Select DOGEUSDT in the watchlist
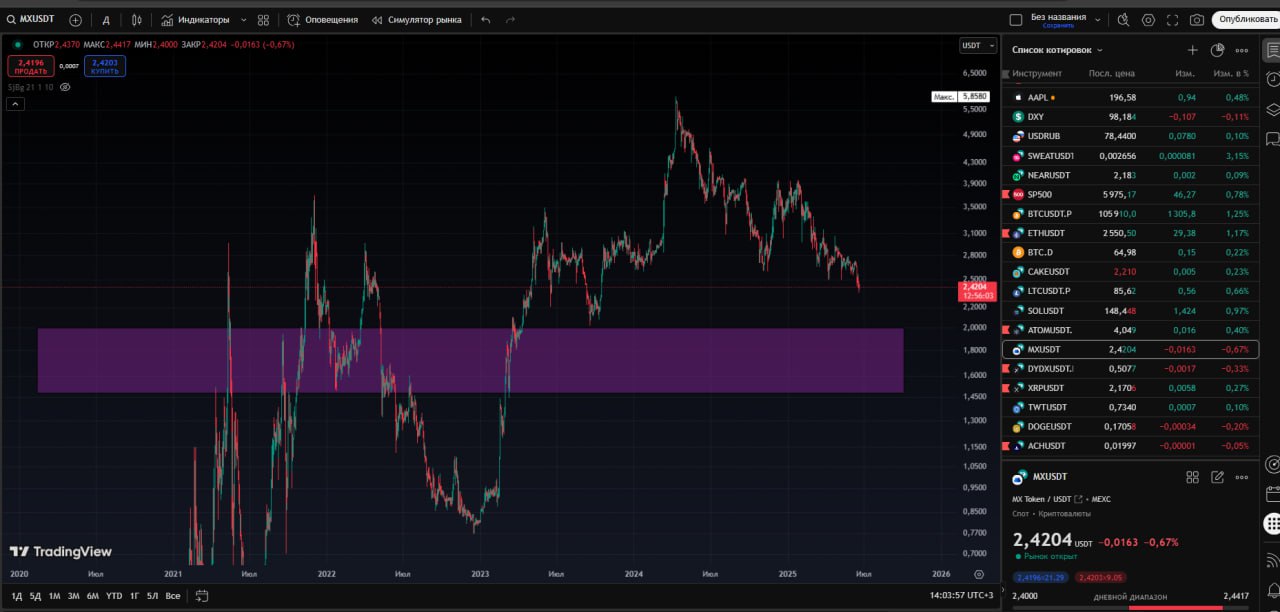This screenshot has width=1280, height=612. click(x=1130, y=427)
